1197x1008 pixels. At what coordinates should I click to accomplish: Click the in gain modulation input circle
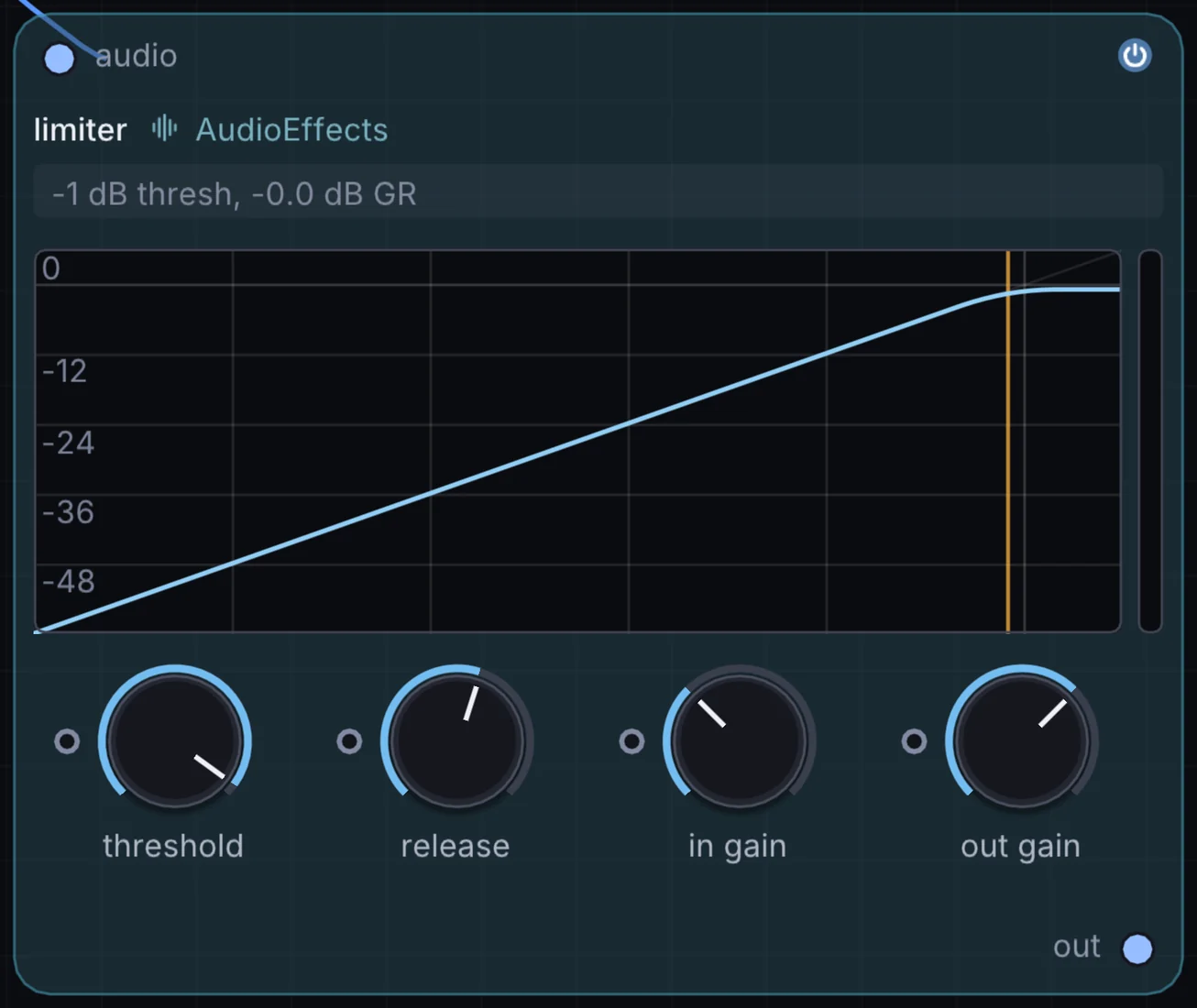tap(631, 740)
